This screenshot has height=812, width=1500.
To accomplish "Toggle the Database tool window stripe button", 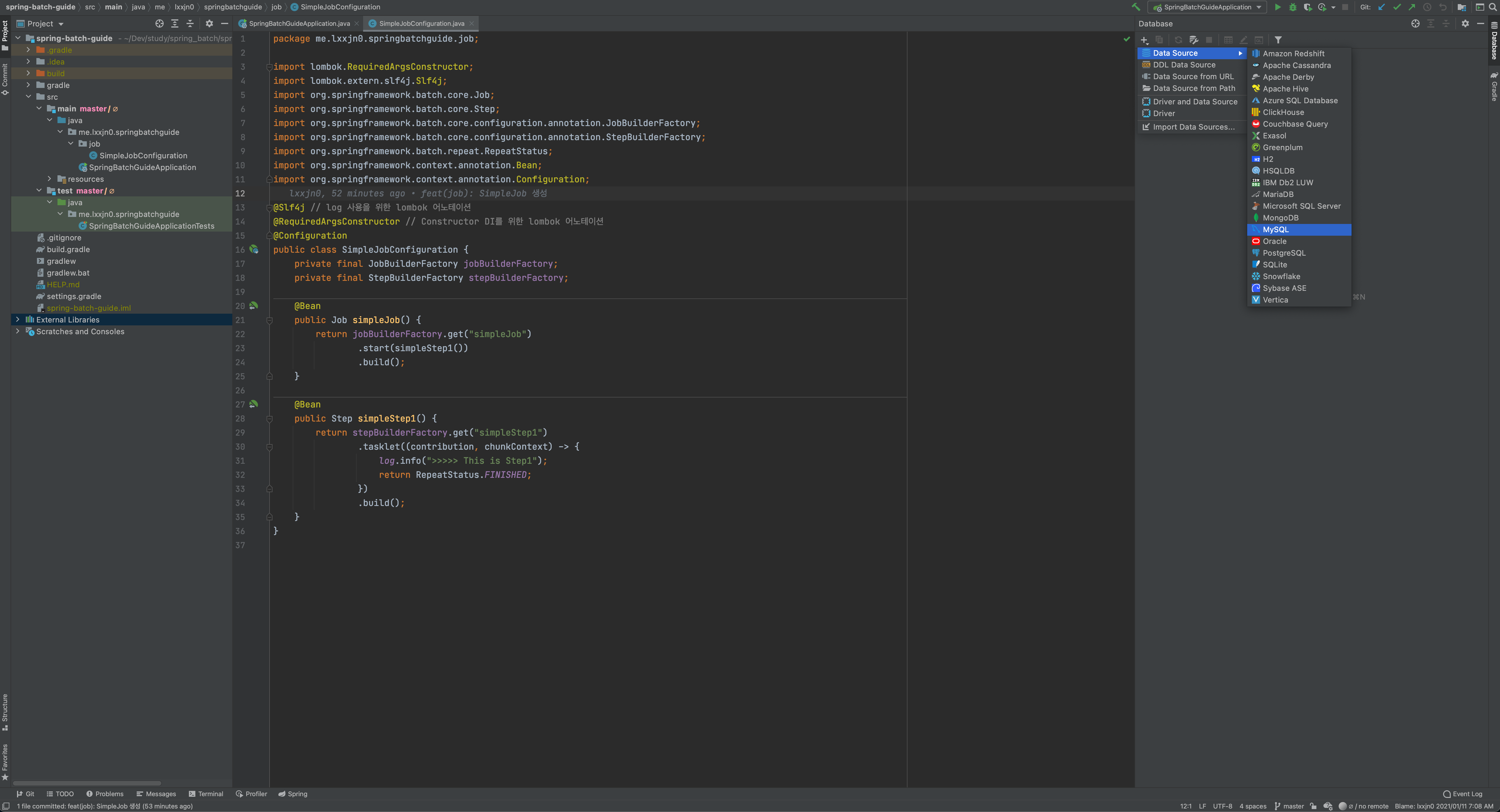I will 1494,41.
